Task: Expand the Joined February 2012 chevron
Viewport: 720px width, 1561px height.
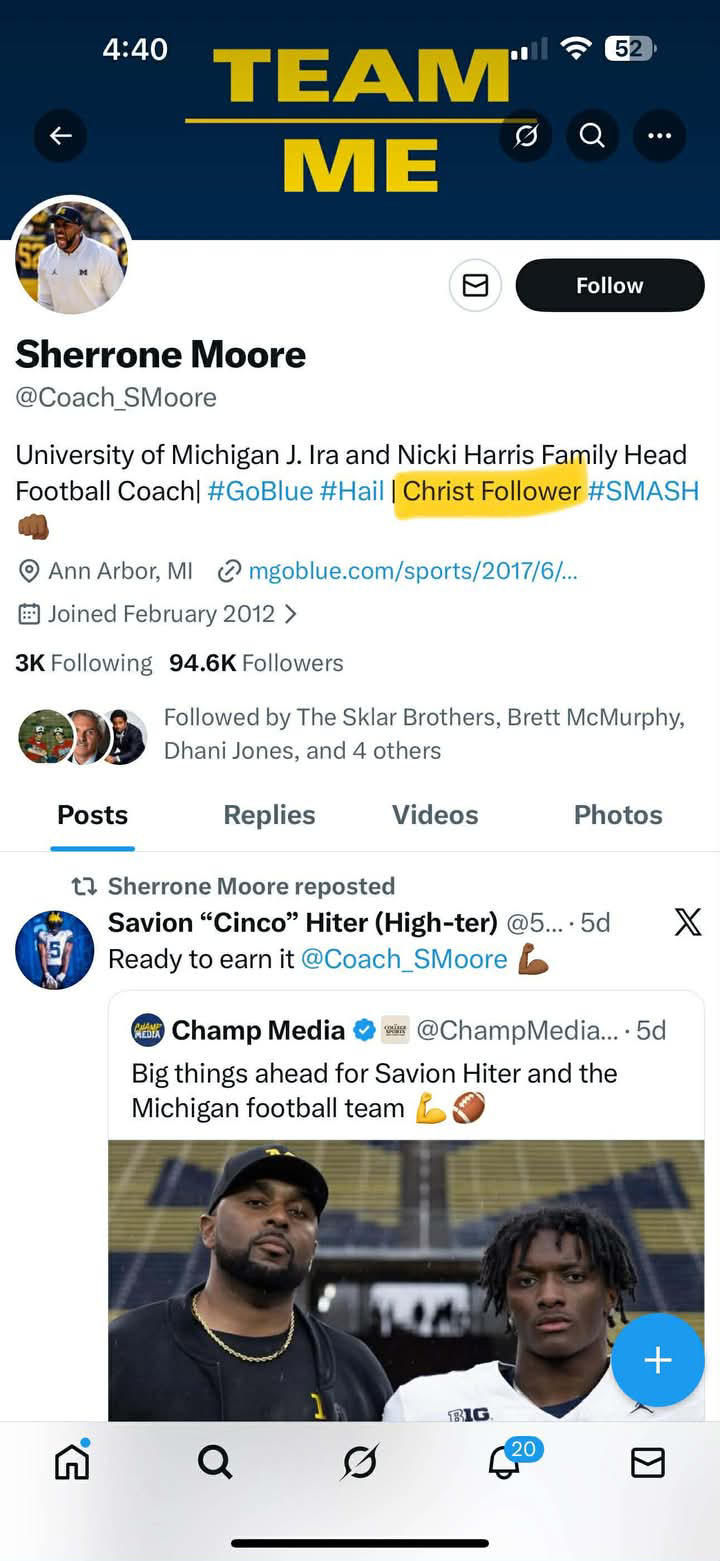Action: 291,614
